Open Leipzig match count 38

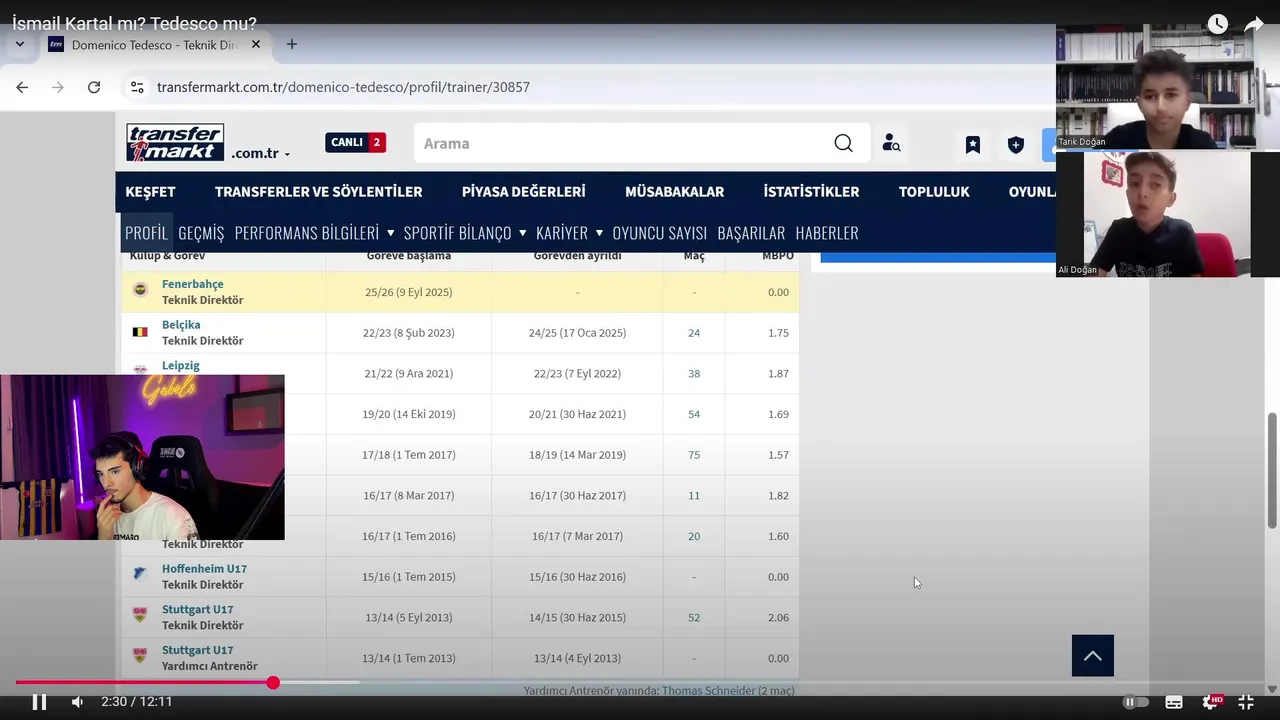(x=694, y=374)
